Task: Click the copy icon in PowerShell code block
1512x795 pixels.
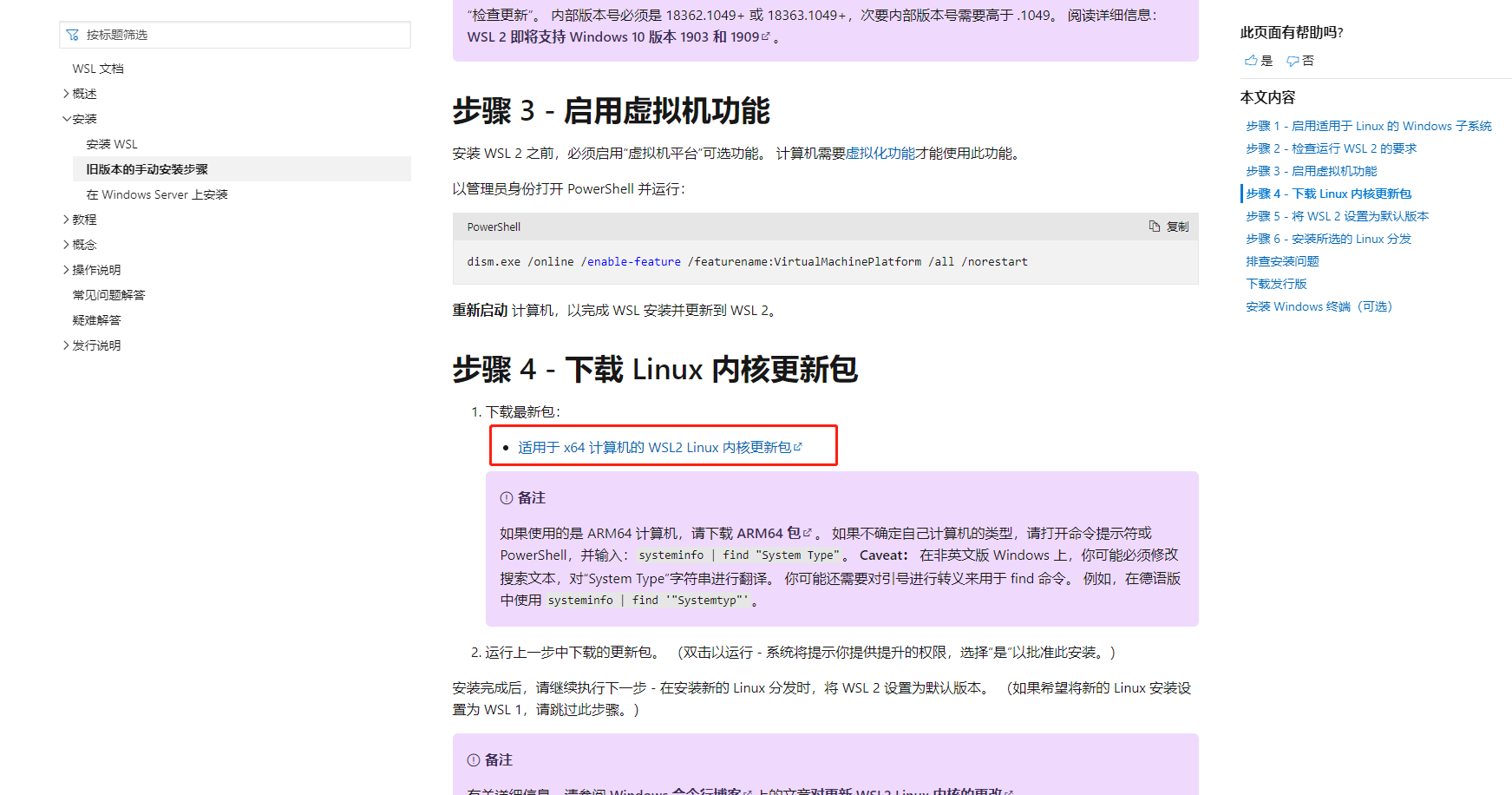Action: point(1155,227)
